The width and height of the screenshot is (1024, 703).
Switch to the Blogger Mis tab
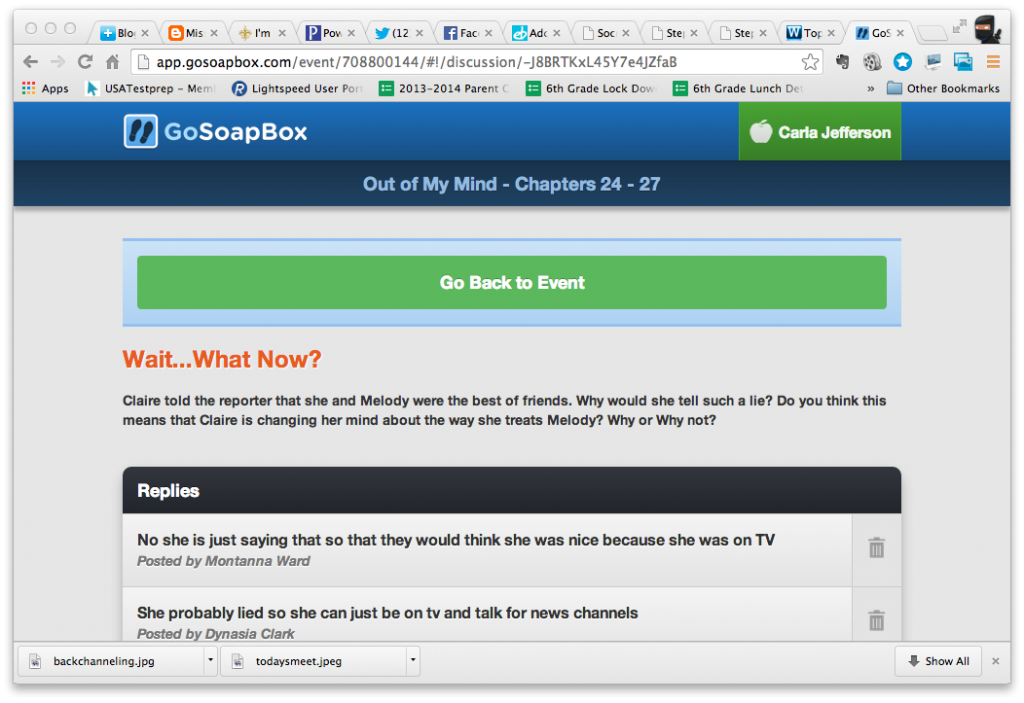[x=192, y=33]
